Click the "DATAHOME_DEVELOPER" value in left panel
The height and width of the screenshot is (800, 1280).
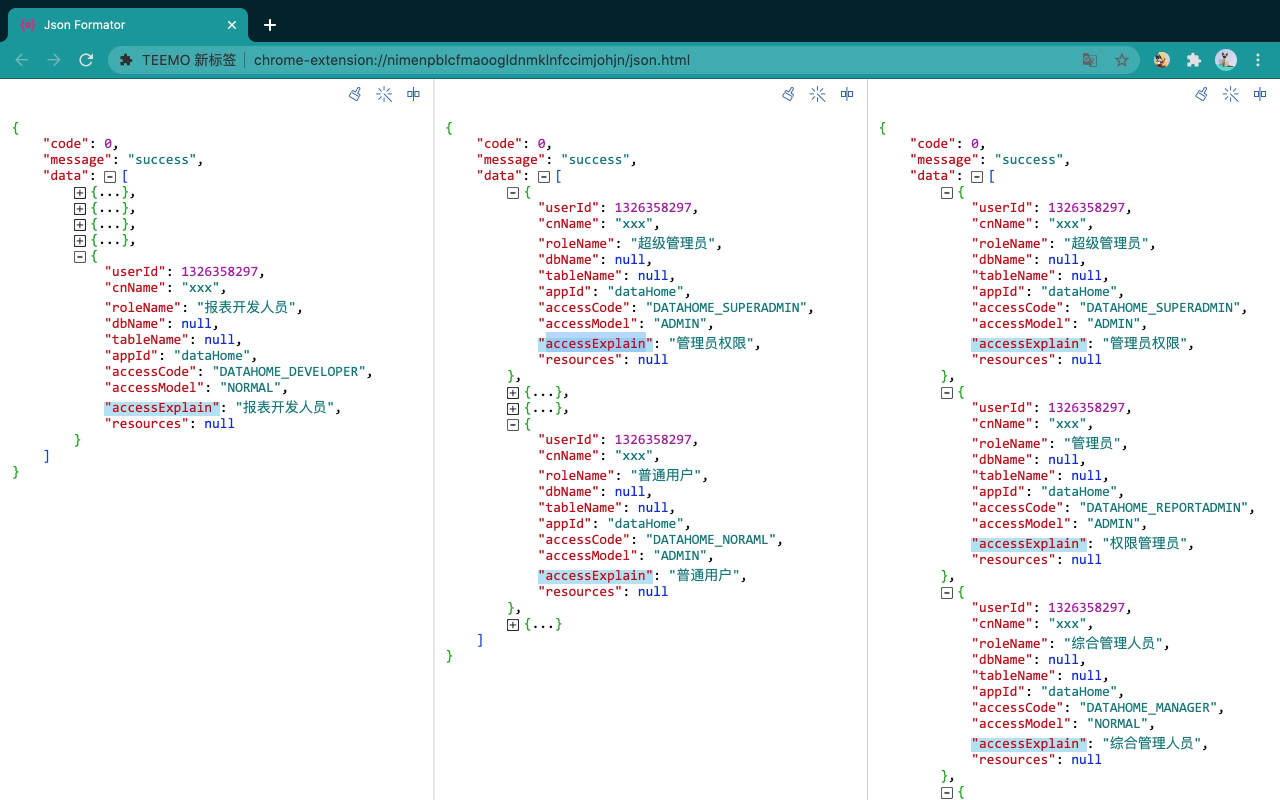click(291, 371)
